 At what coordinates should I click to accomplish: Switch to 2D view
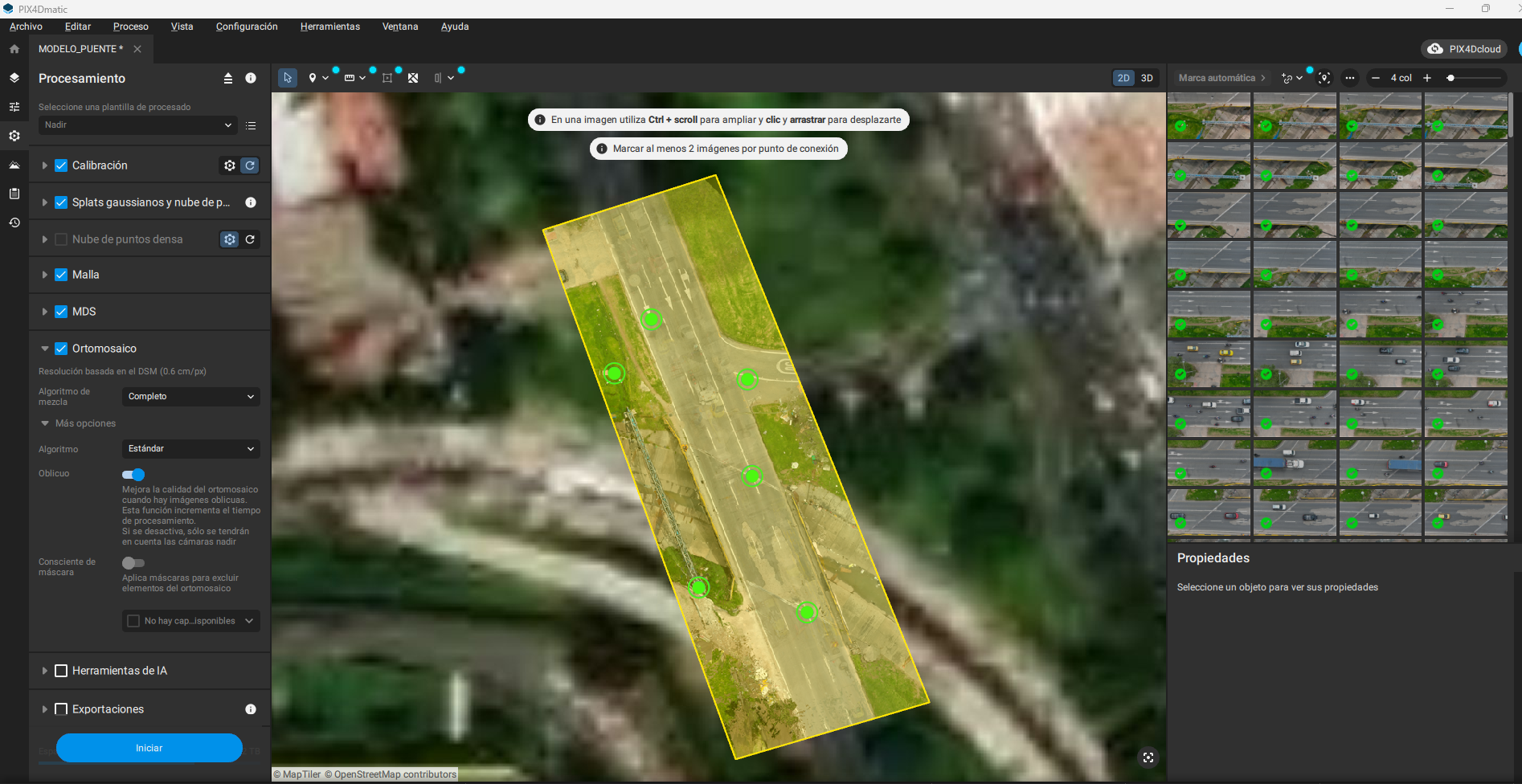[1123, 78]
